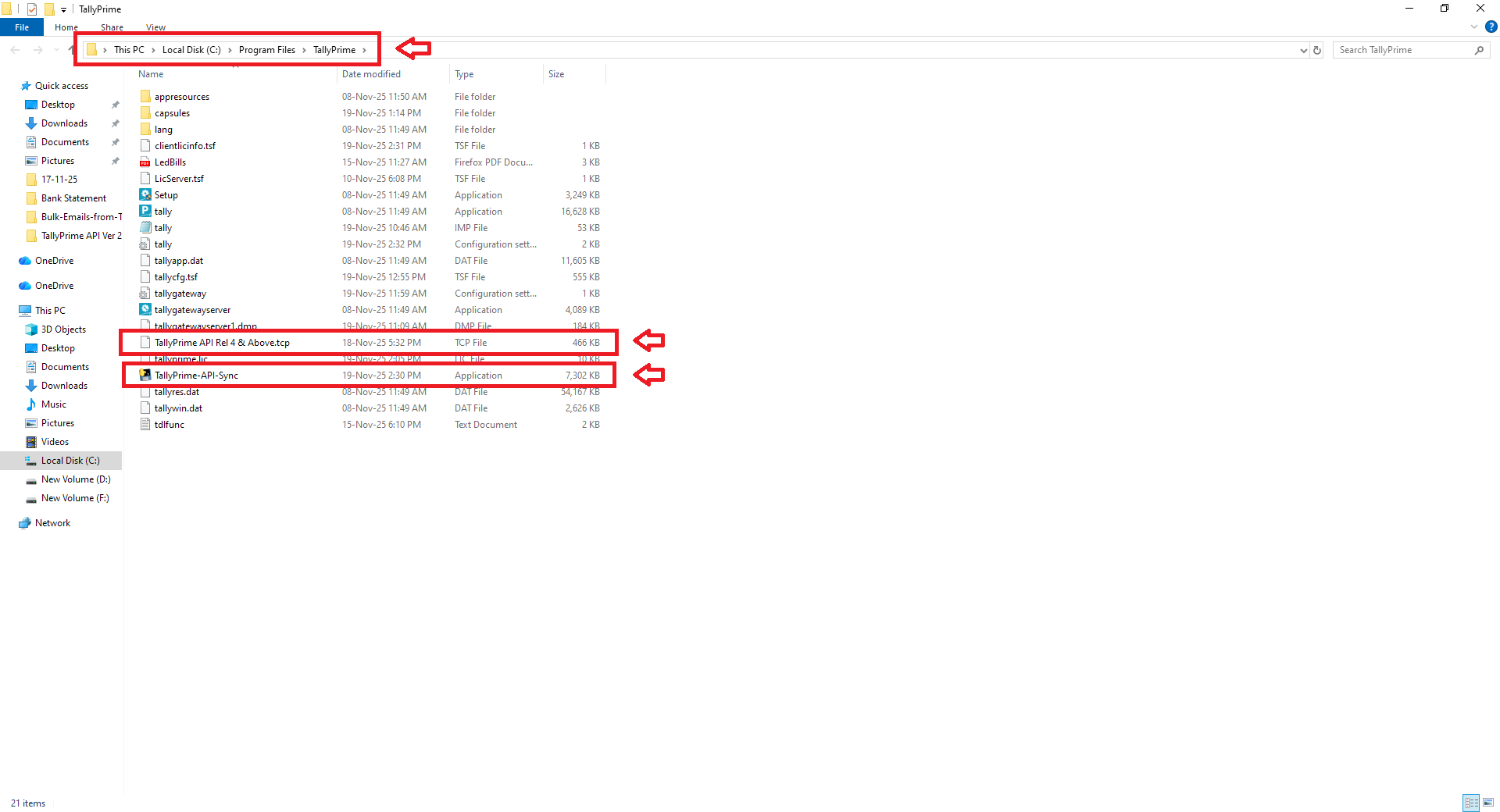Switch to large icons view layout
The width and height of the screenshot is (1500, 812).
click(1488, 803)
